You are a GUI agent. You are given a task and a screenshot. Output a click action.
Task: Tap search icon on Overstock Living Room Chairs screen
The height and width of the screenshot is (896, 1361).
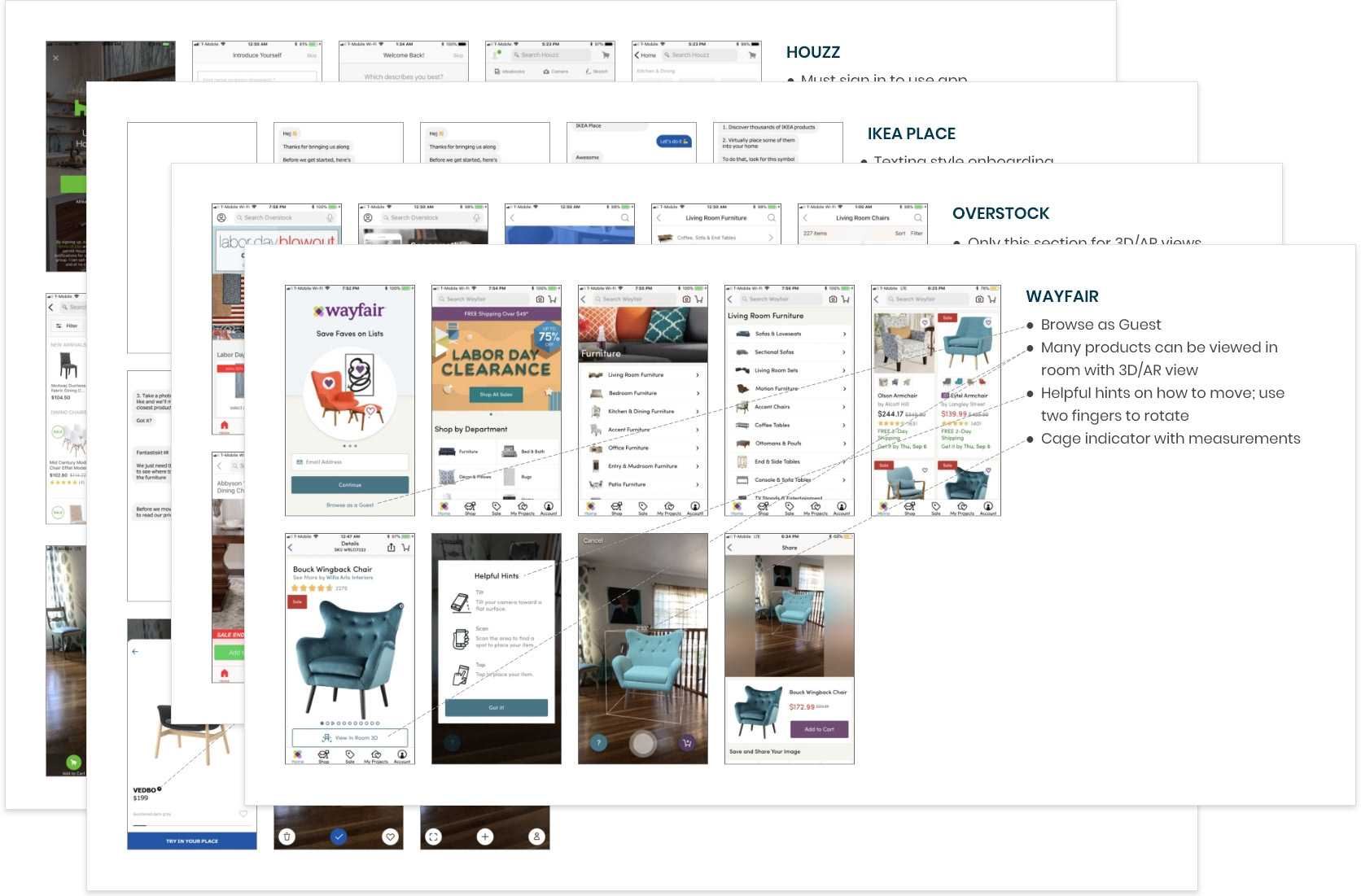point(917,217)
